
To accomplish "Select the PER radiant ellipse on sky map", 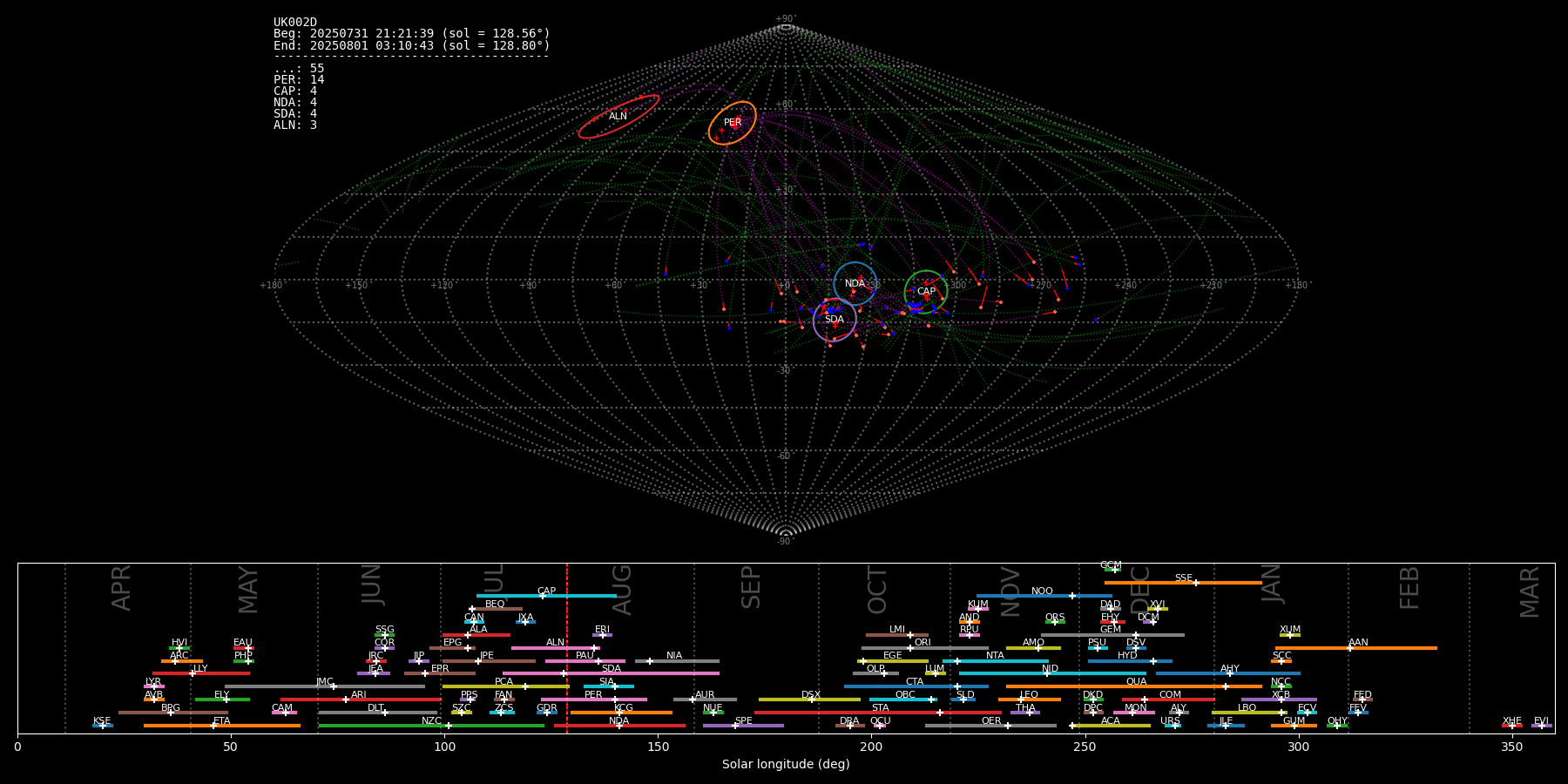I will pyautogui.click(x=732, y=123).
